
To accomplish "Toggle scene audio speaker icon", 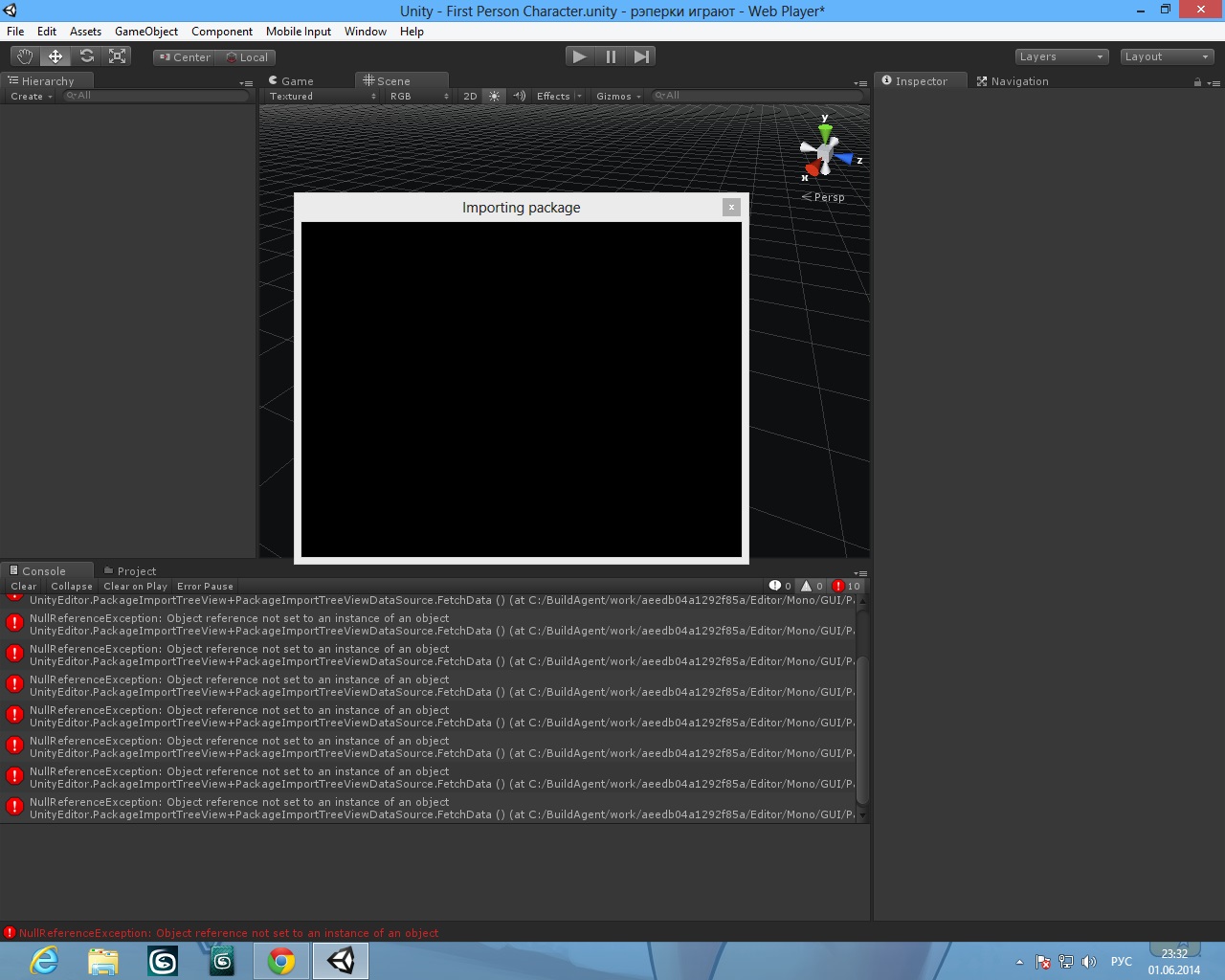I will pos(519,97).
